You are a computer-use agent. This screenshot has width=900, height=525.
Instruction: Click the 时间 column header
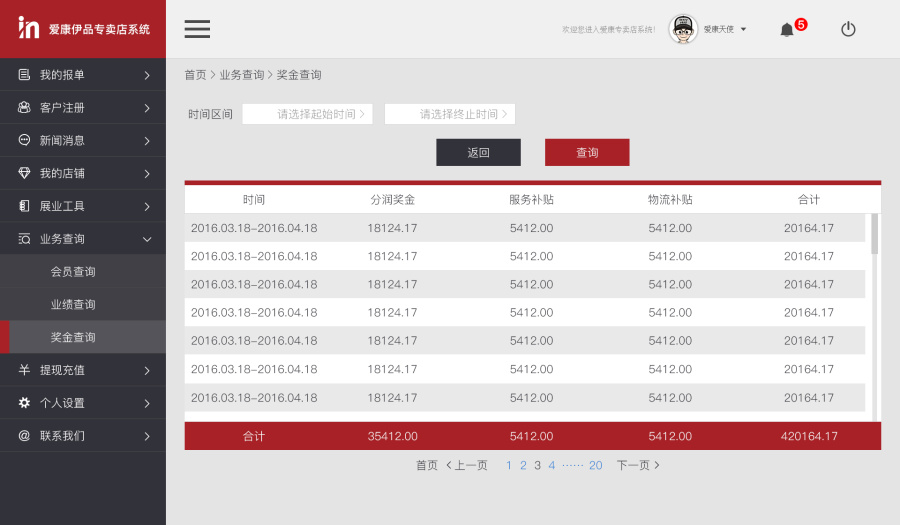pos(254,199)
